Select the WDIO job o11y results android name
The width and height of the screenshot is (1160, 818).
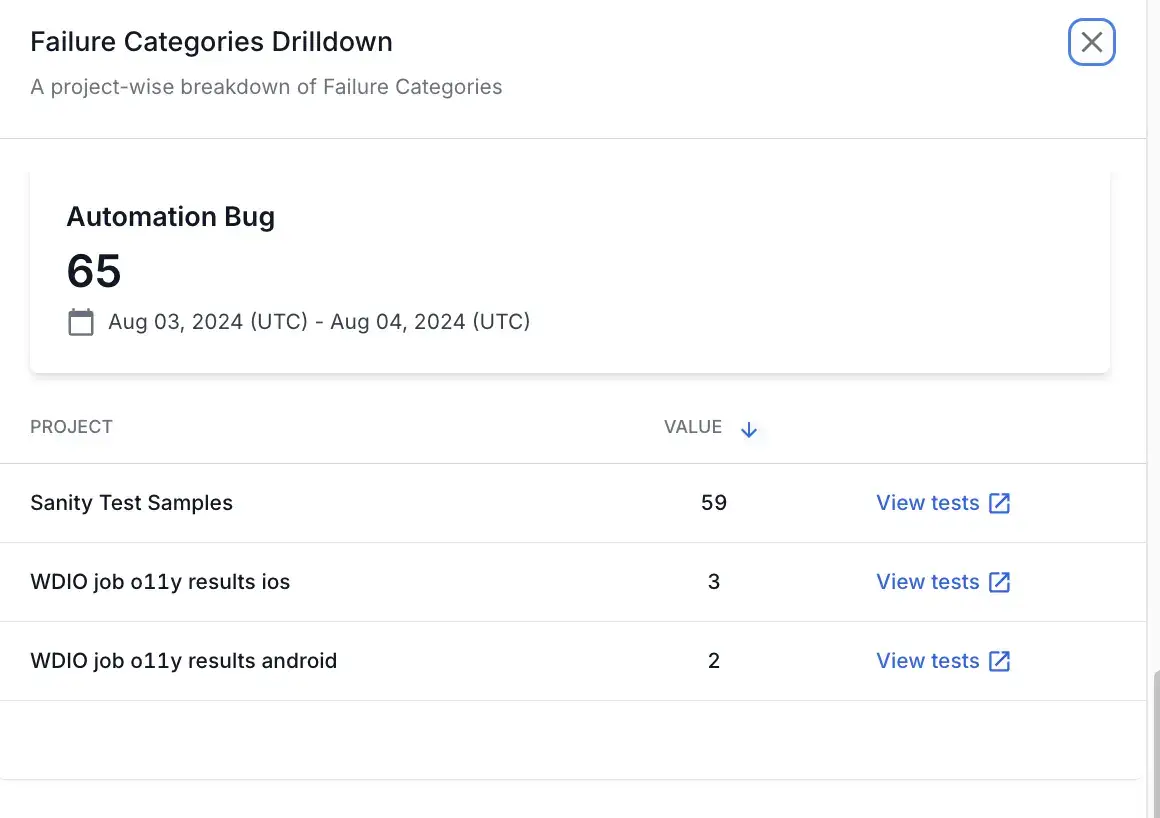pyautogui.click(x=183, y=661)
